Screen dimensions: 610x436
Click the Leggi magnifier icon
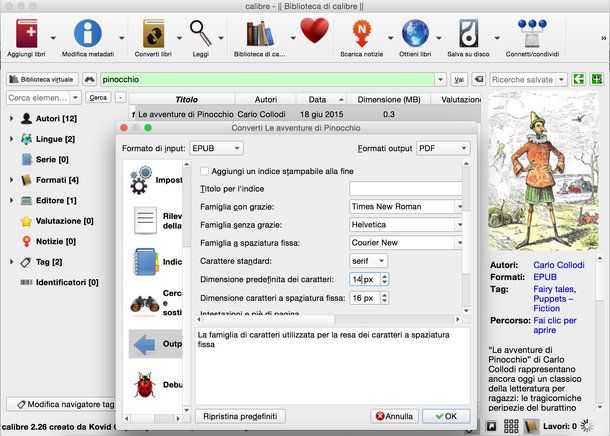pyautogui.click(x=201, y=33)
